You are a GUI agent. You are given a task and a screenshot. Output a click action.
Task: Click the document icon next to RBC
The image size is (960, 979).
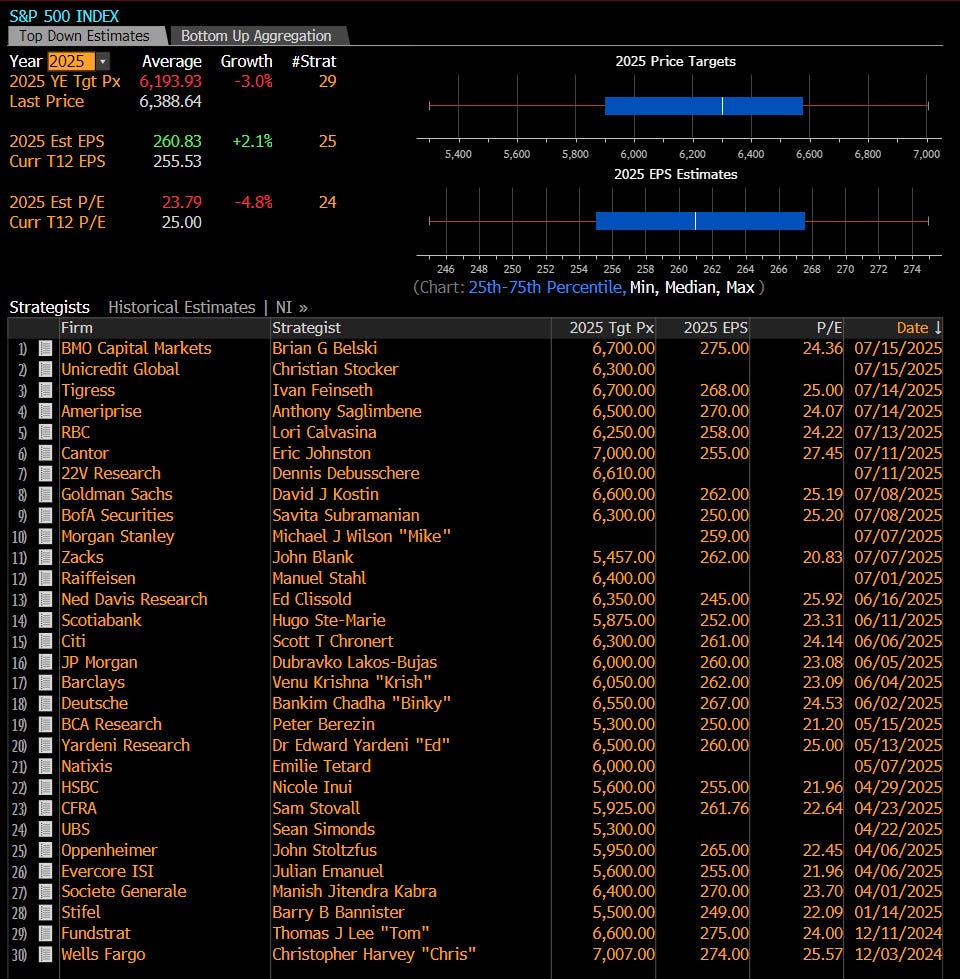pyautogui.click(x=46, y=432)
